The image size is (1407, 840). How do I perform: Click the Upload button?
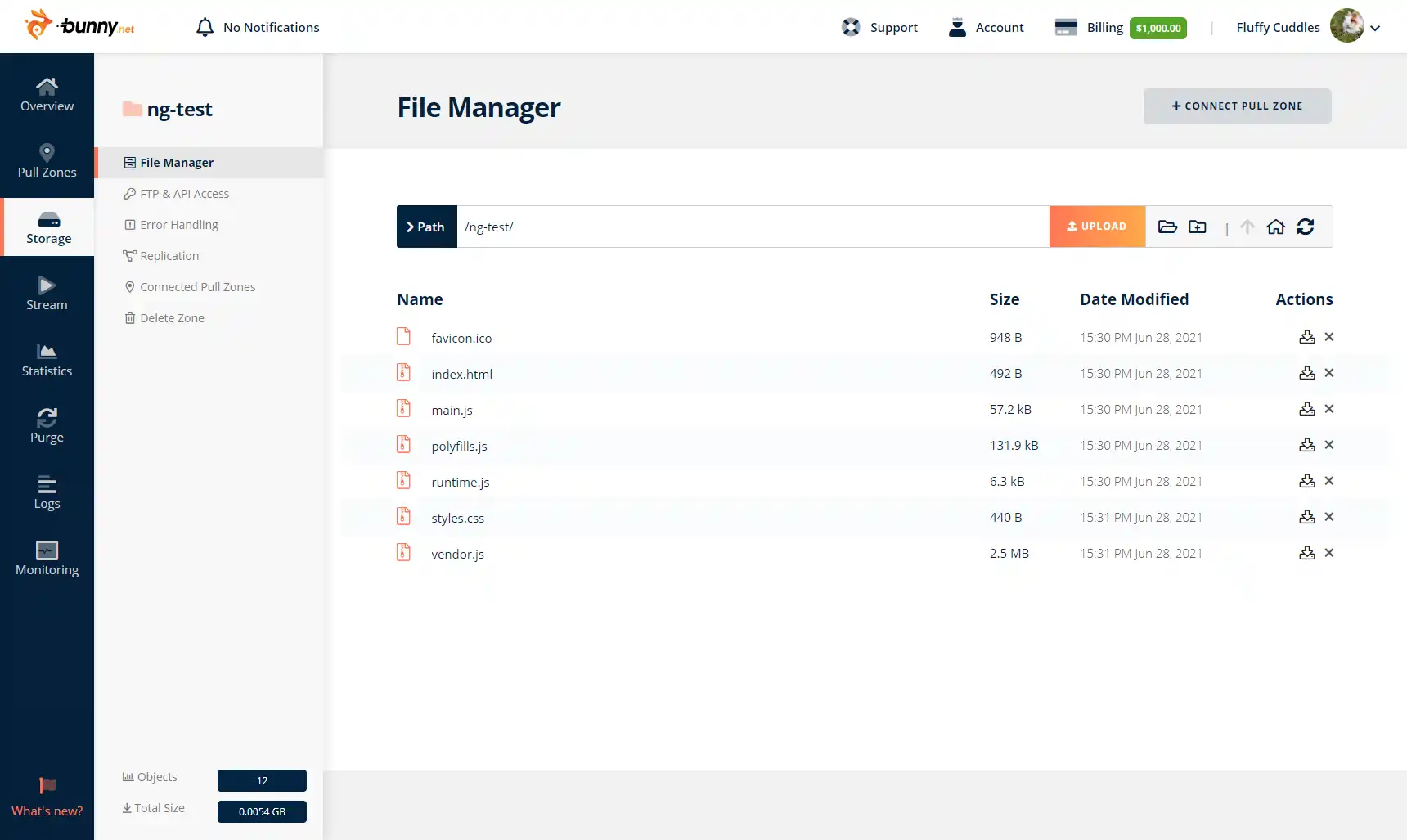(1097, 227)
